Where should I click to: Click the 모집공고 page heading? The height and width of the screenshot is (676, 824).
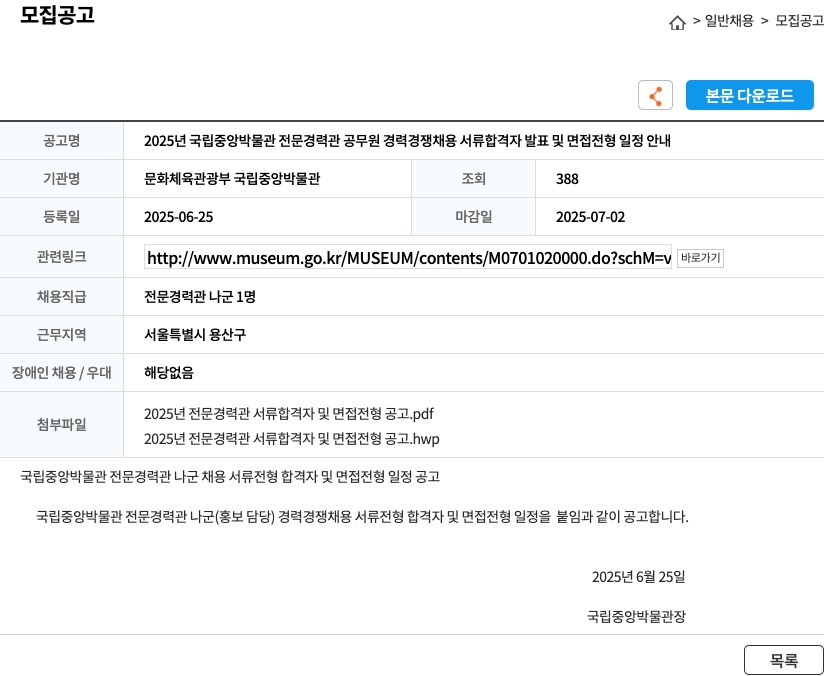[x=57, y=15]
